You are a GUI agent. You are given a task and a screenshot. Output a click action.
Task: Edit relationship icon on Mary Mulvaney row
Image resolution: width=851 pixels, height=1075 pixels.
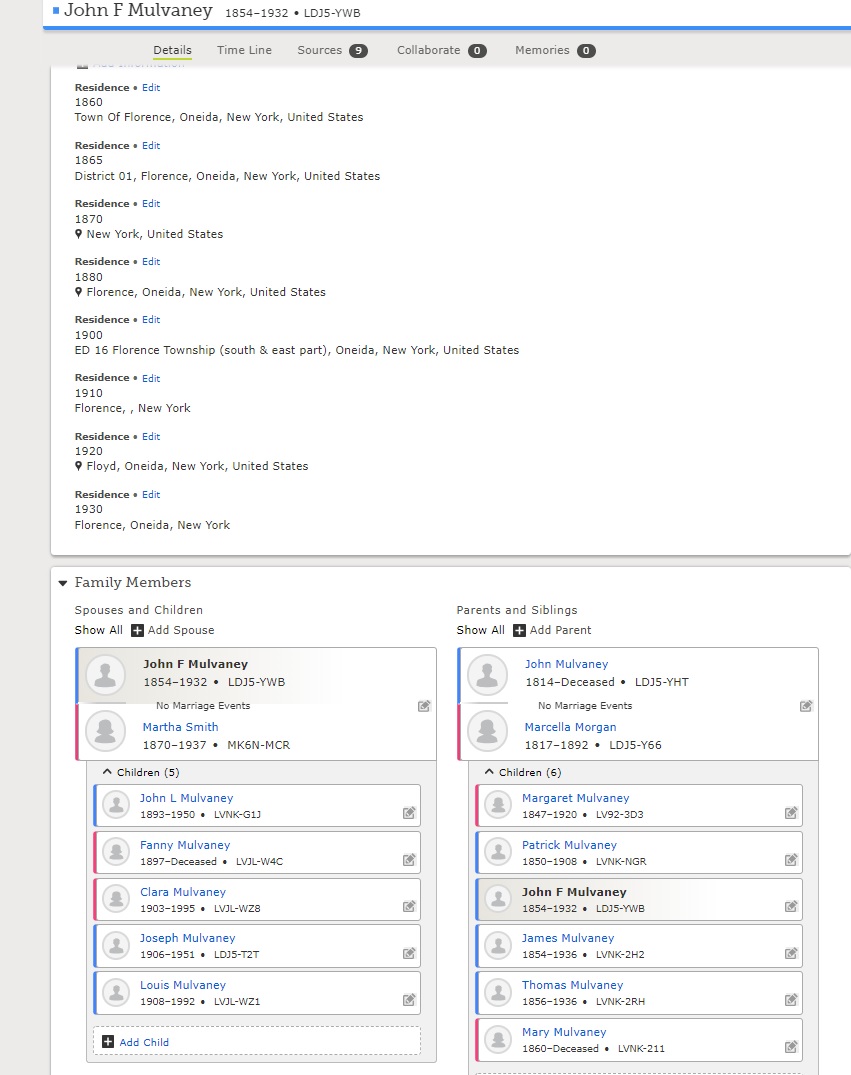[791, 1046]
